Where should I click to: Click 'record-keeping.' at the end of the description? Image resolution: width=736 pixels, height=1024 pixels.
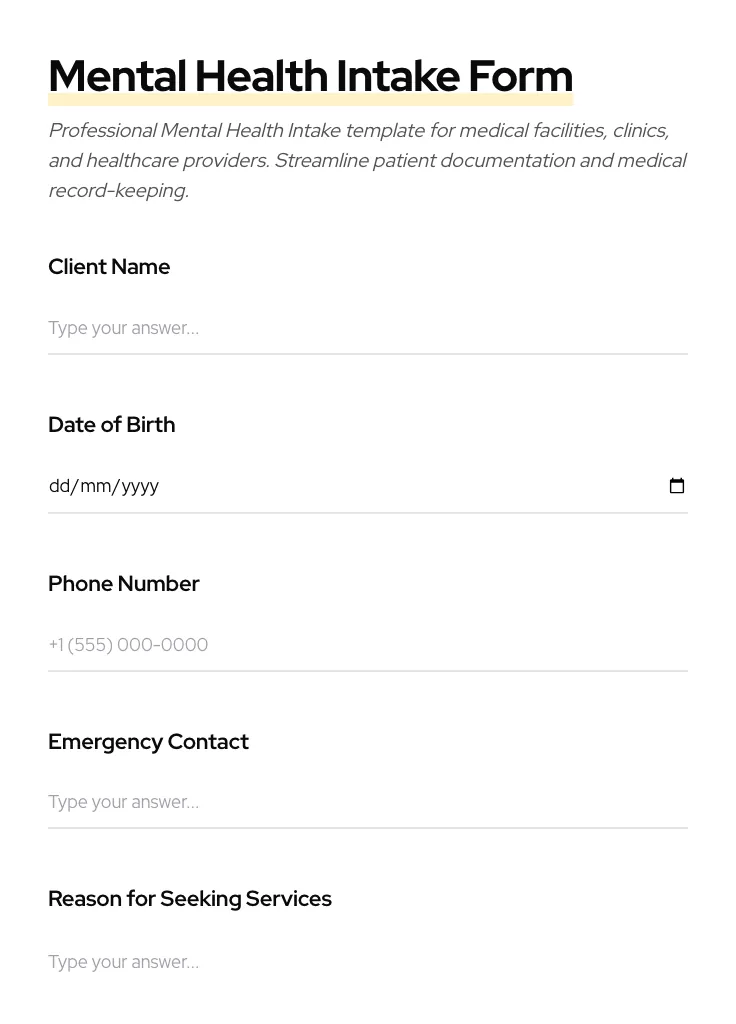tap(118, 191)
